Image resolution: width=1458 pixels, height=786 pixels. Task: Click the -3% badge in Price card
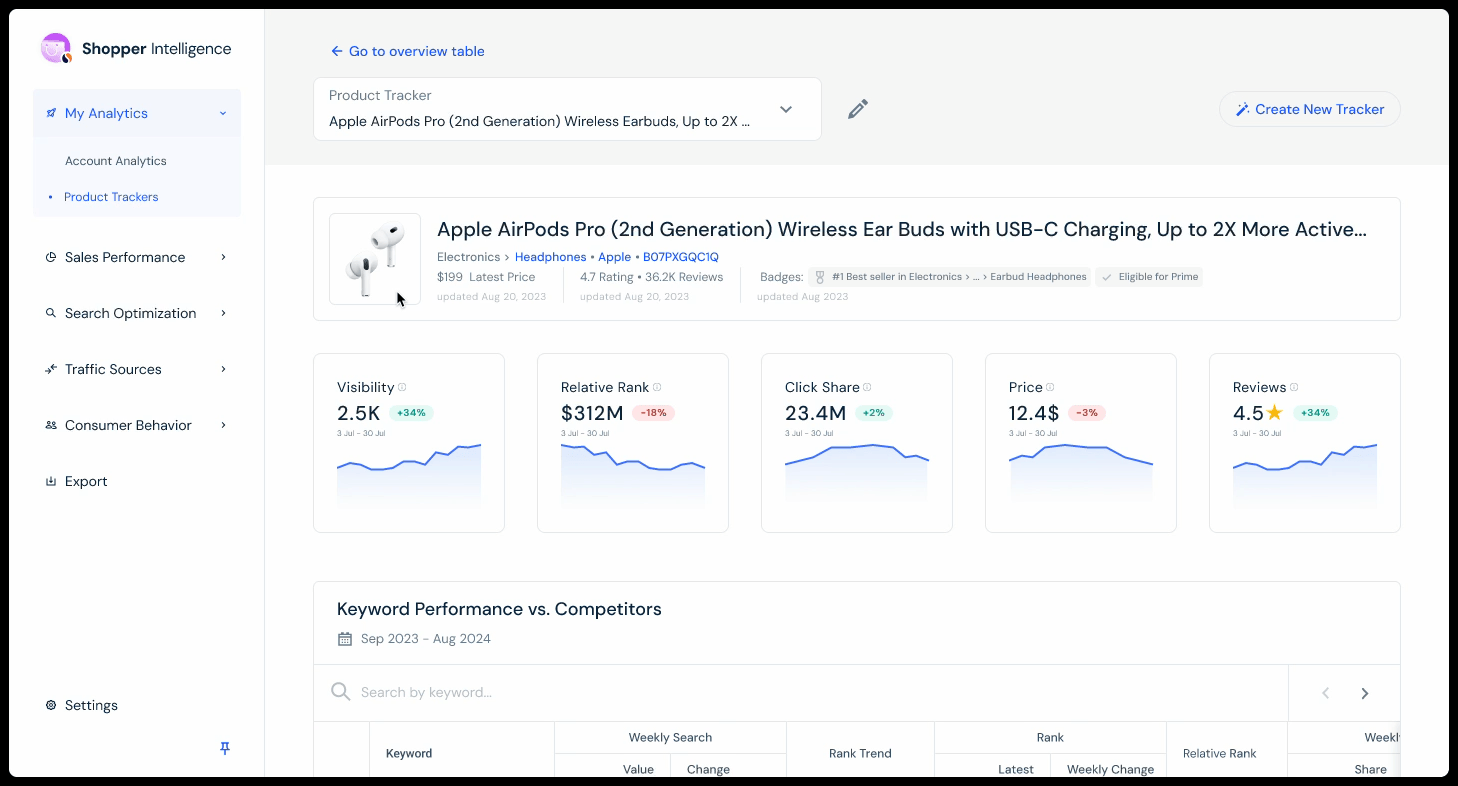click(1086, 413)
